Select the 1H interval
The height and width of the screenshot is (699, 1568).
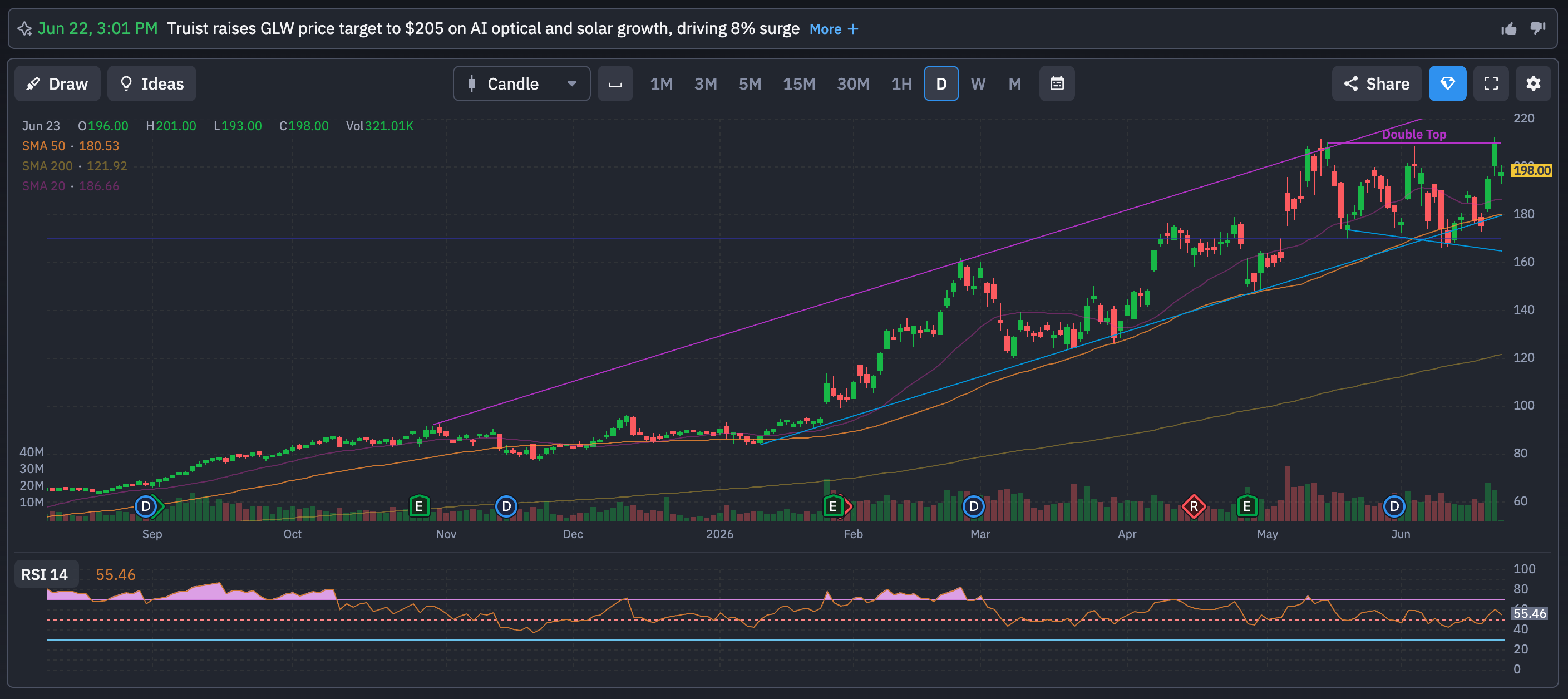point(901,83)
